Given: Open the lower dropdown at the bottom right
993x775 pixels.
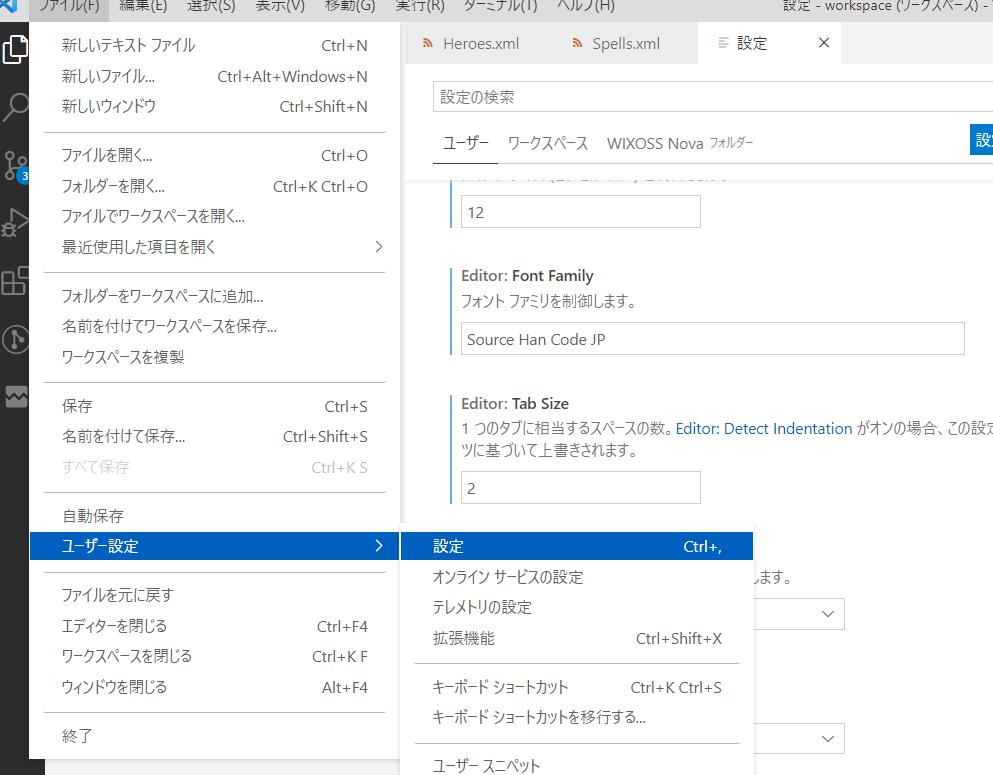Looking at the screenshot, I should point(799,738).
